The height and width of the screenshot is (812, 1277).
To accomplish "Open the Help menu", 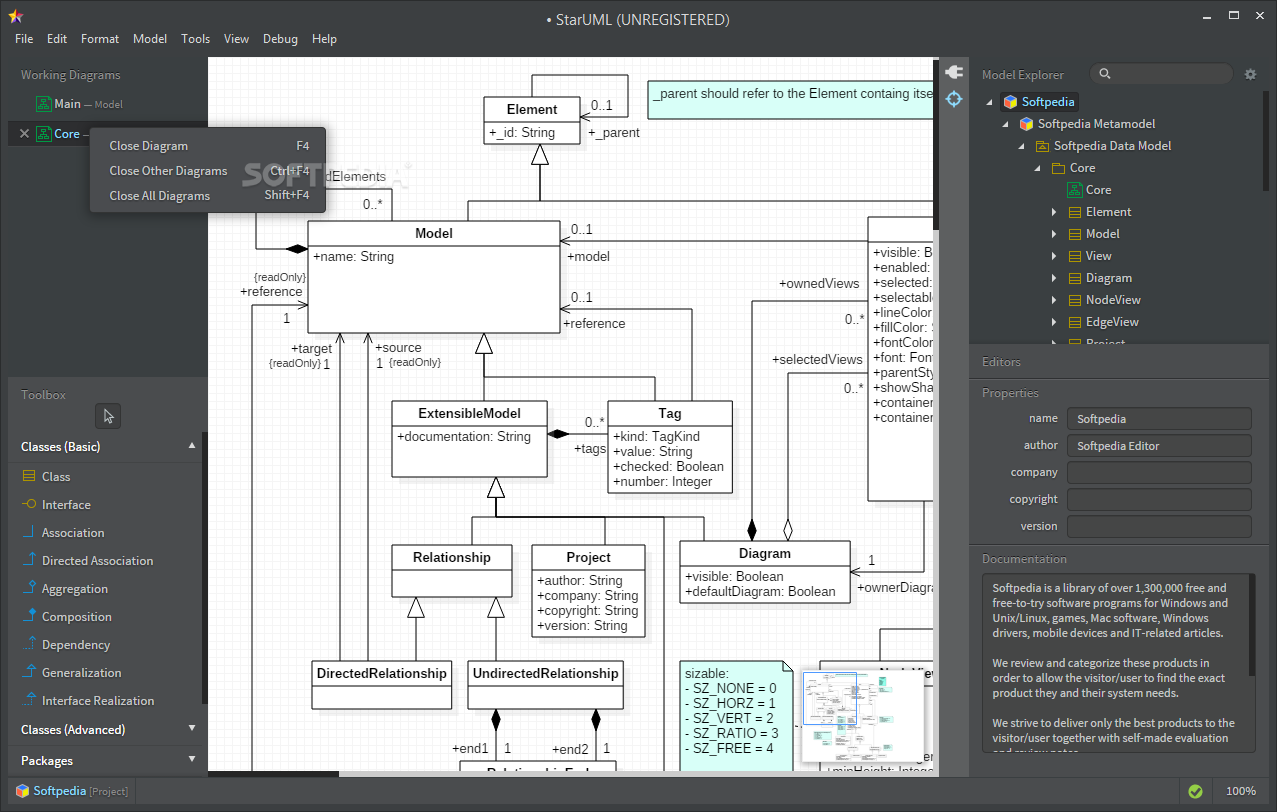I will [324, 39].
